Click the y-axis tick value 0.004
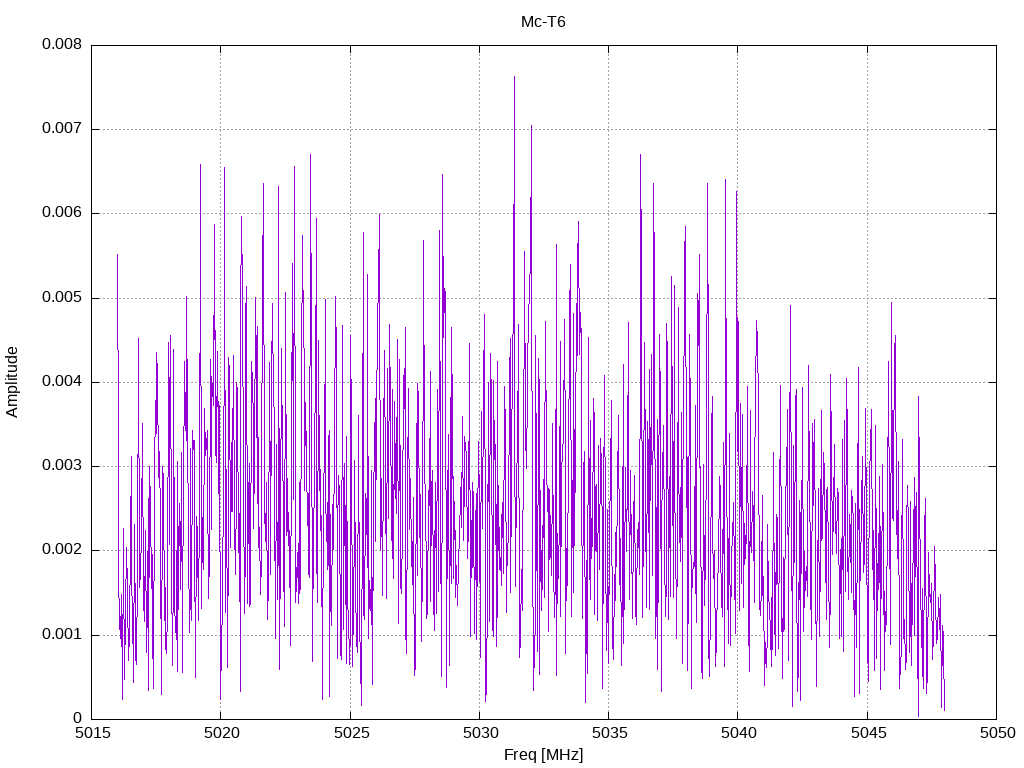 (62, 381)
